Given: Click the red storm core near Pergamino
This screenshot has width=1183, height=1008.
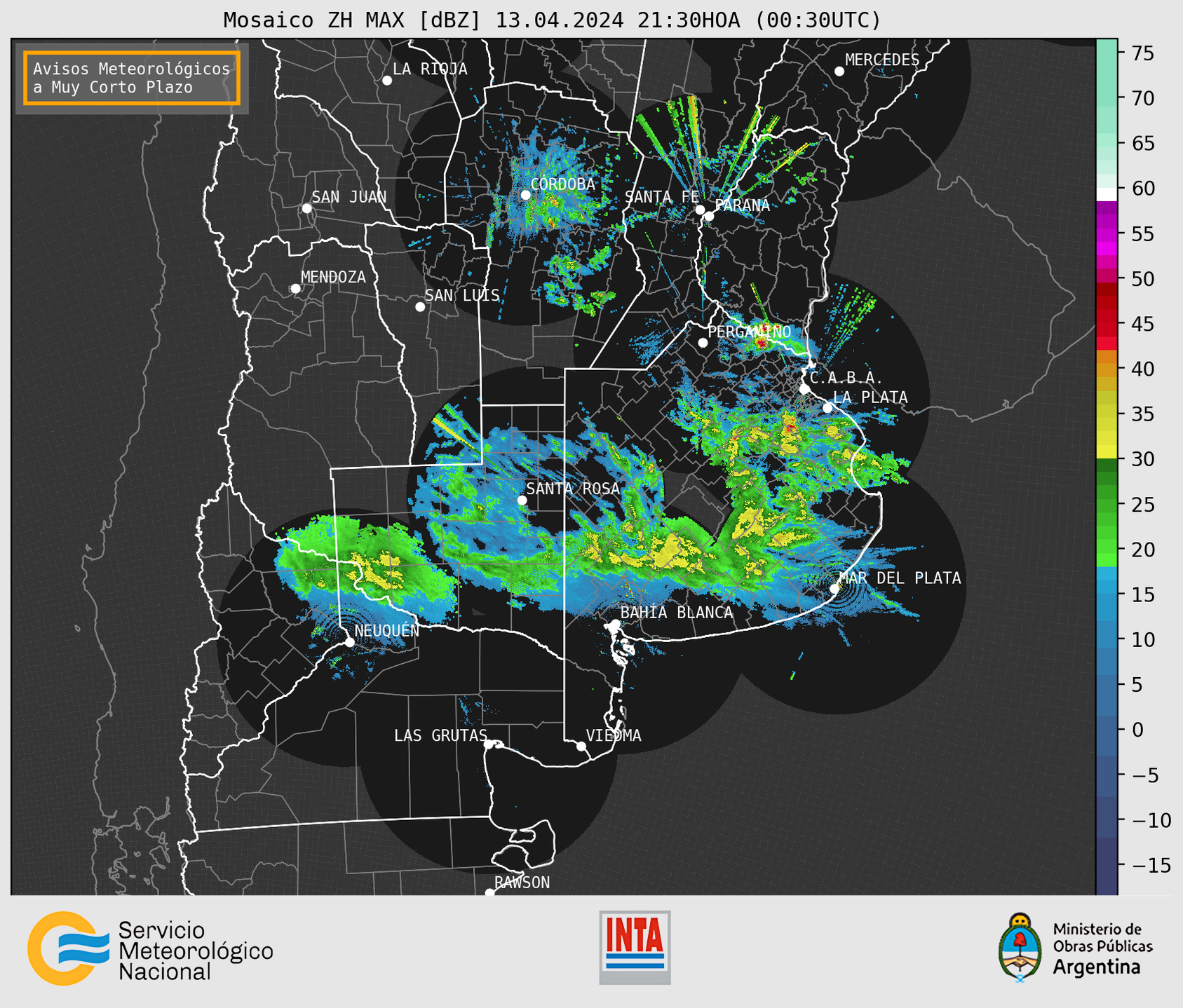Looking at the screenshot, I should point(762,342).
